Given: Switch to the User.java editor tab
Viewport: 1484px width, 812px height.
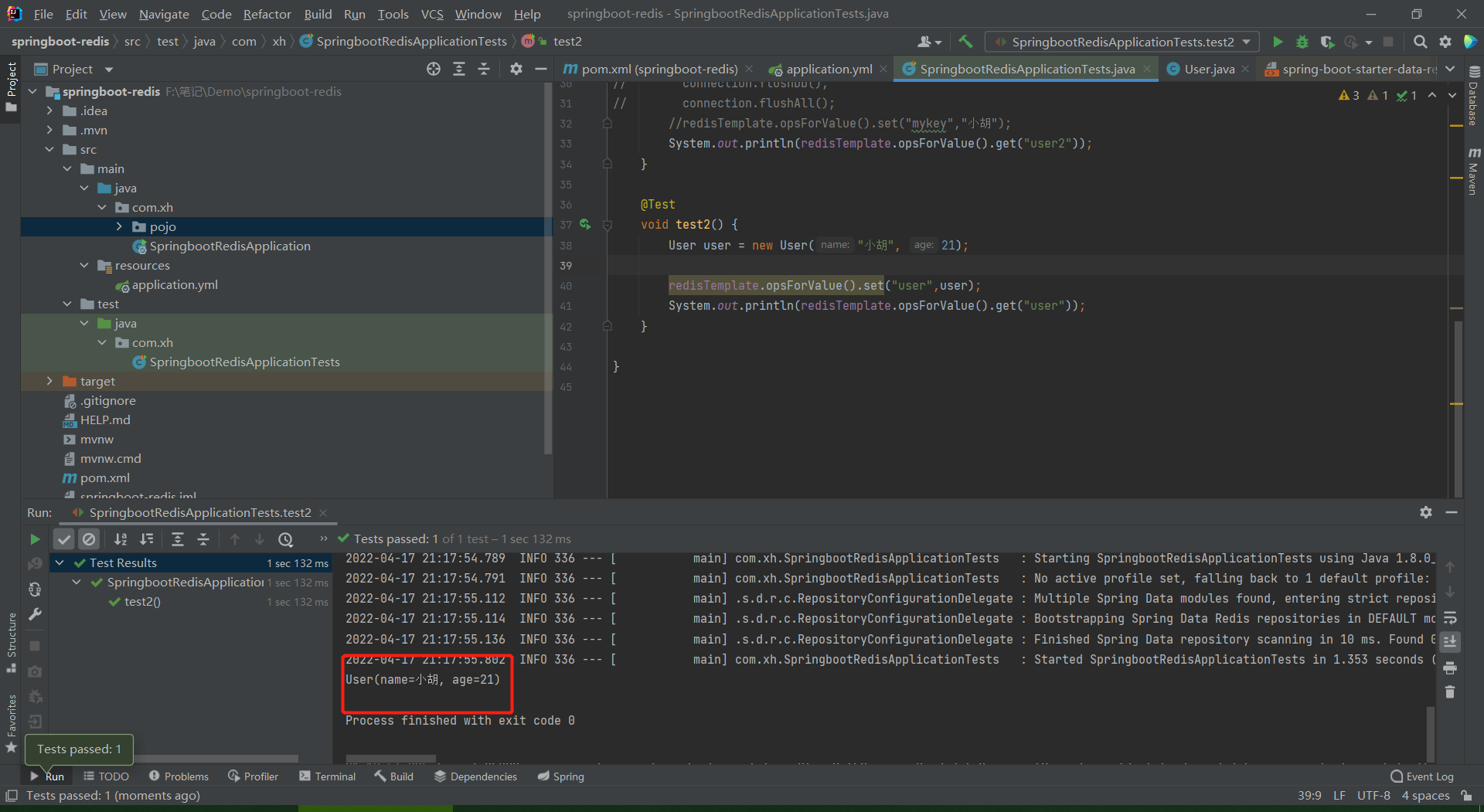Looking at the screenshot, I should [x=1209, y=69].
